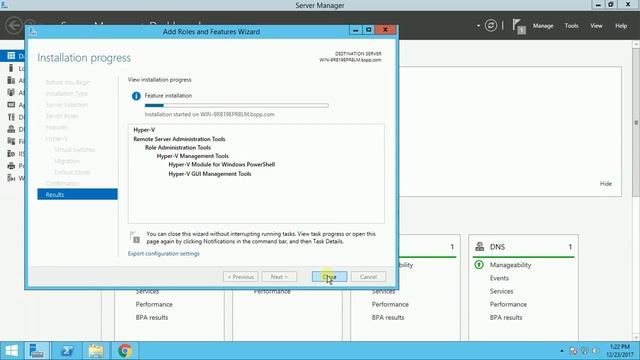Image resolution: width=640 pixels, height=360 pixels.
Task: Click Hide link in the welcome tile
Action: tap(606, 184)
